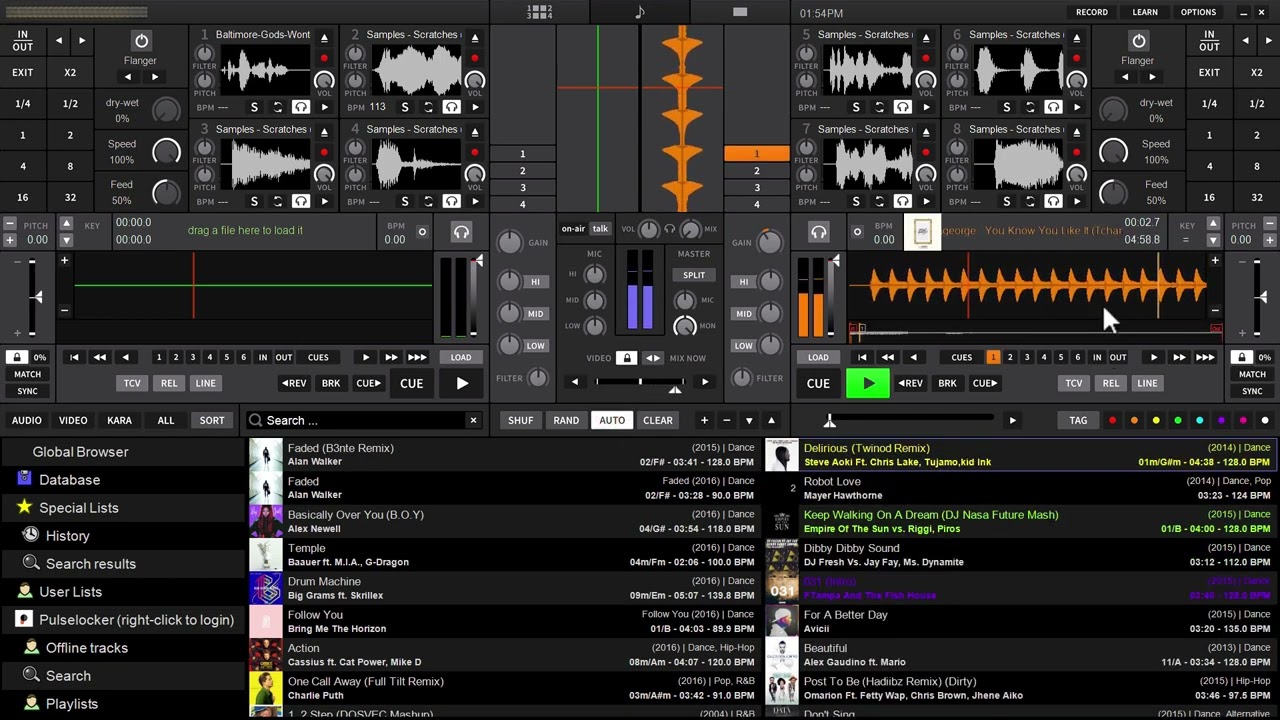Enable the talk microphone button
This screenshot has height=720, width=1280.
[600, 229]
